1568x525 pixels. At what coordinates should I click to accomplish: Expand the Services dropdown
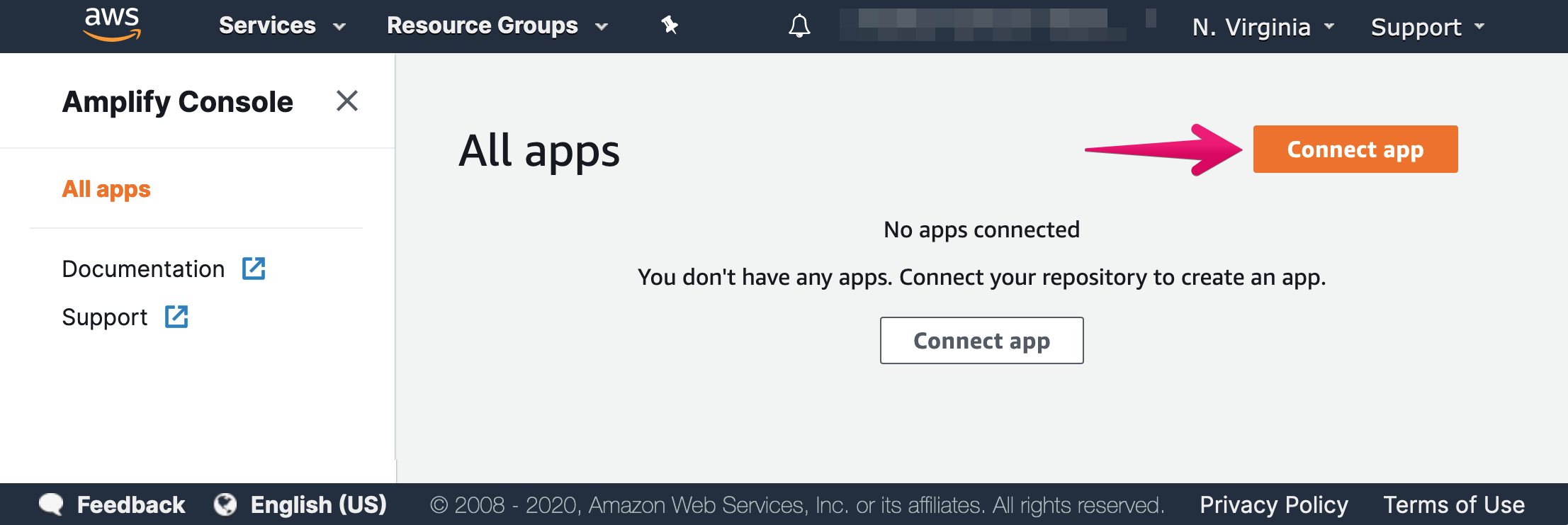282,26
